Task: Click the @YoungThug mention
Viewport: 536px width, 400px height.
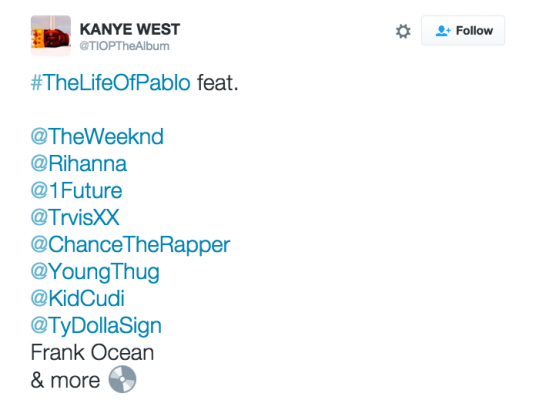Action: [x=95, y=272]
